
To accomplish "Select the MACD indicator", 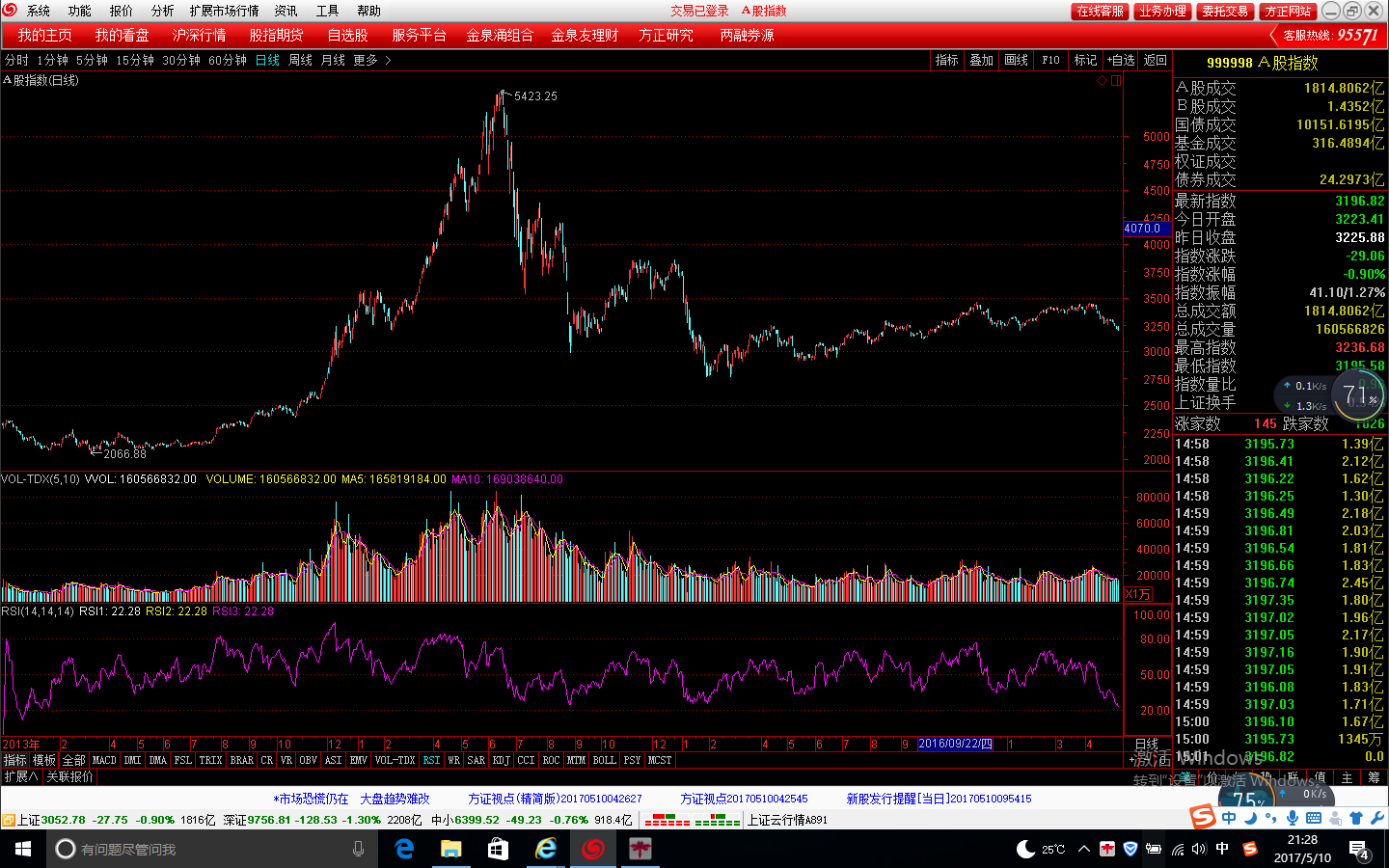I will pyautogui.click(x=104, y=760).
